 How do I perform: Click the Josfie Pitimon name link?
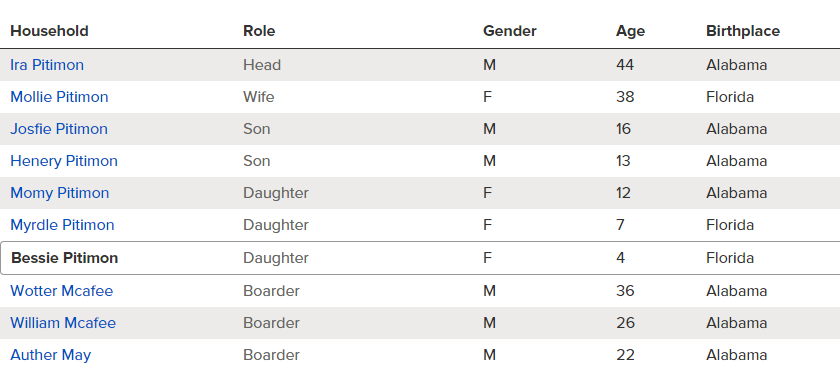(x=59, y=129)
